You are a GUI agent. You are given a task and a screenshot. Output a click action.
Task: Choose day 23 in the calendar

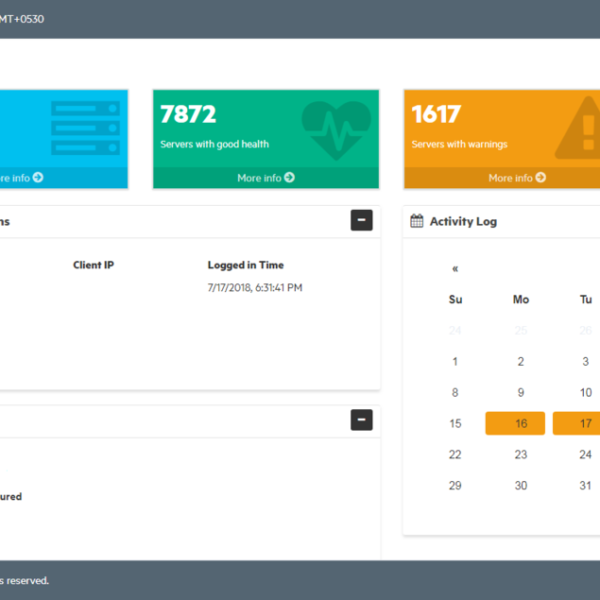520,454
